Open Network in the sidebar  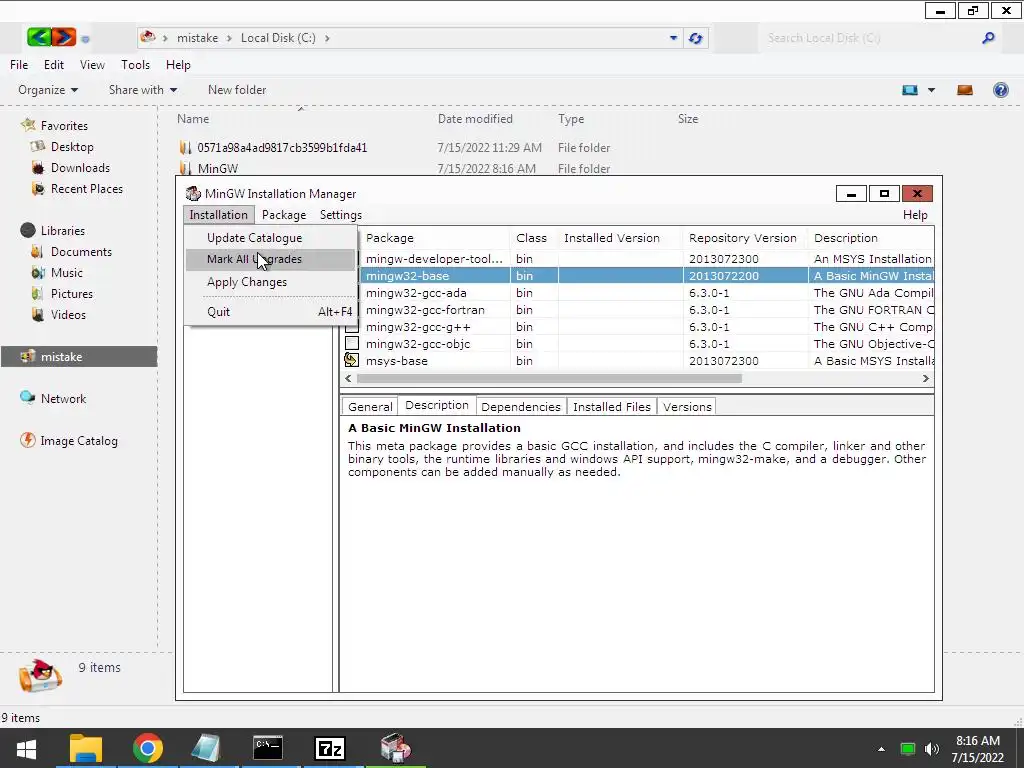pyautogui.click(x=63, y=398)
